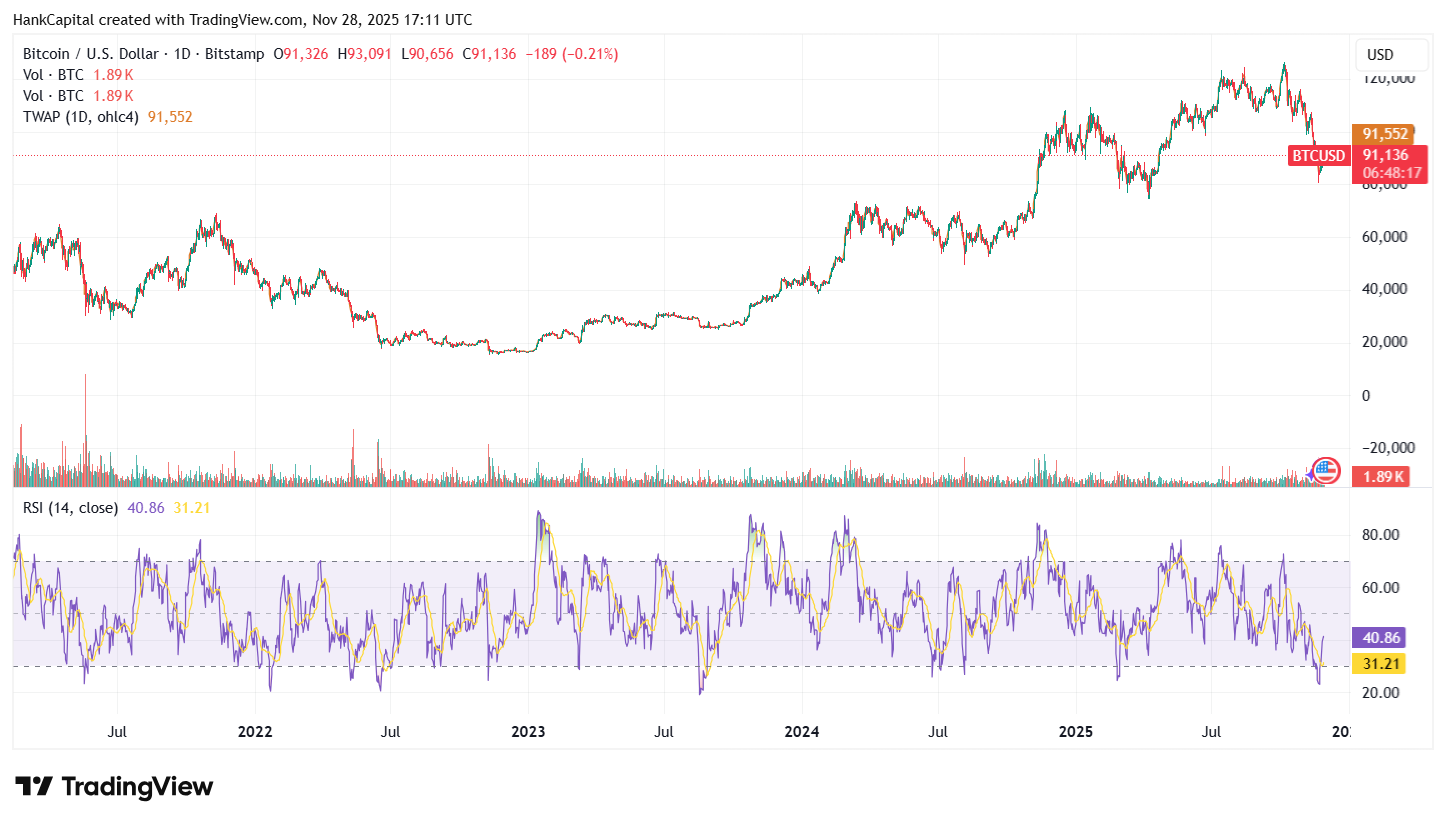The width and height of the screenshot is (1446, 824).
Task: Click the 40,000 price axis label
Action: point(1384,289)
